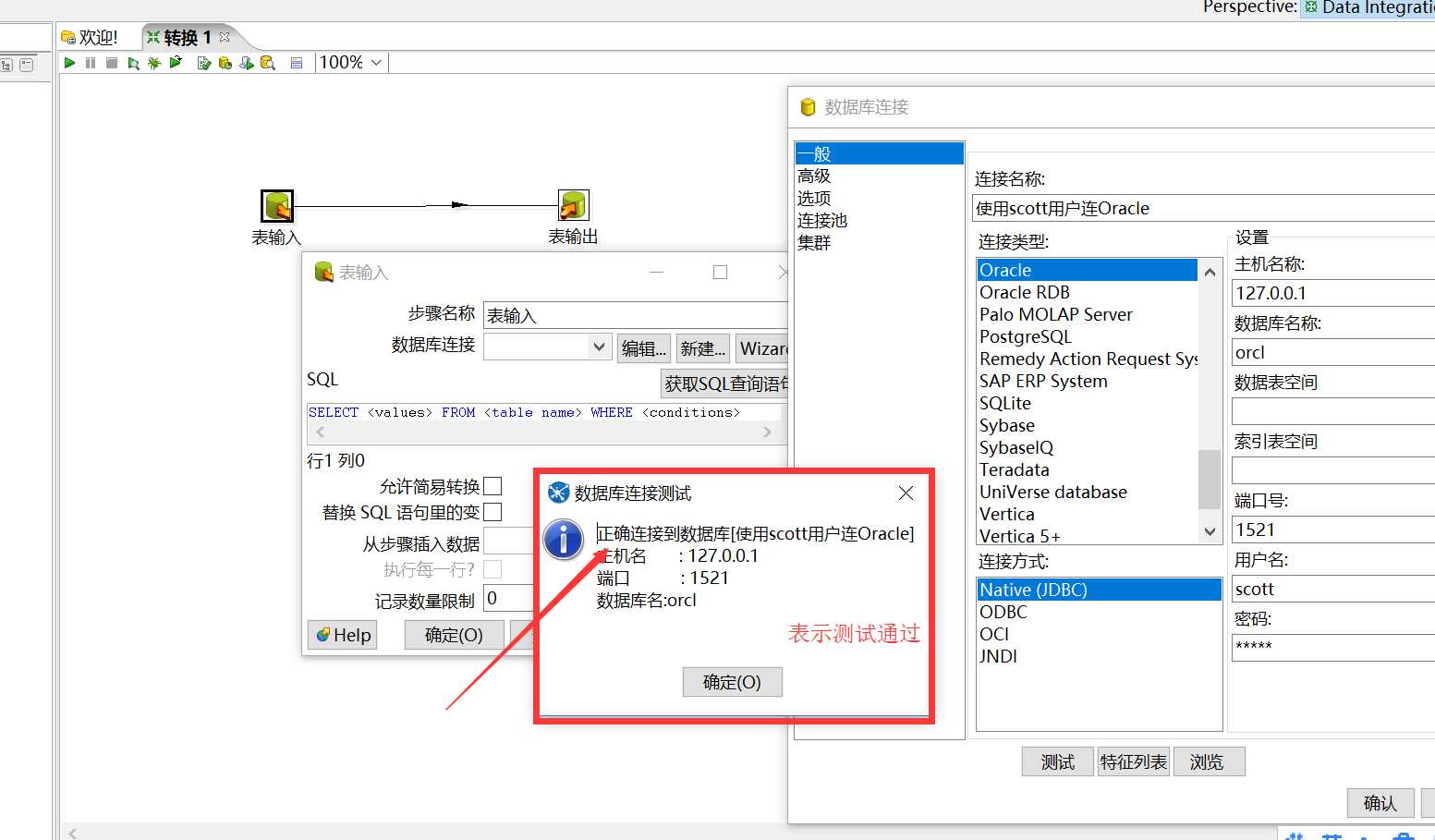
Task: Close the 数据库连接测试 dialog
Action: [906, 493]
